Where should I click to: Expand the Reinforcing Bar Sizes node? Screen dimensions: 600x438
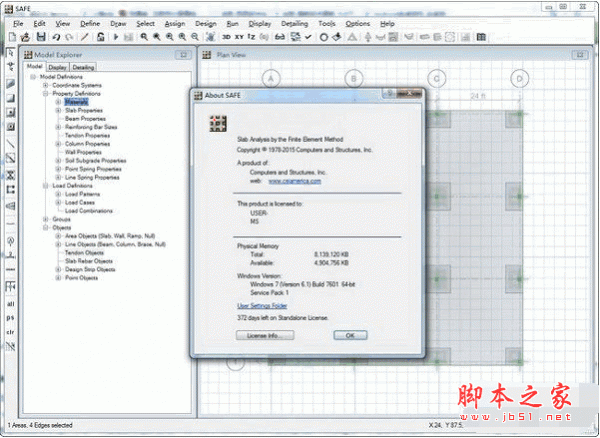pyautogui.click(x=58, y=127)
